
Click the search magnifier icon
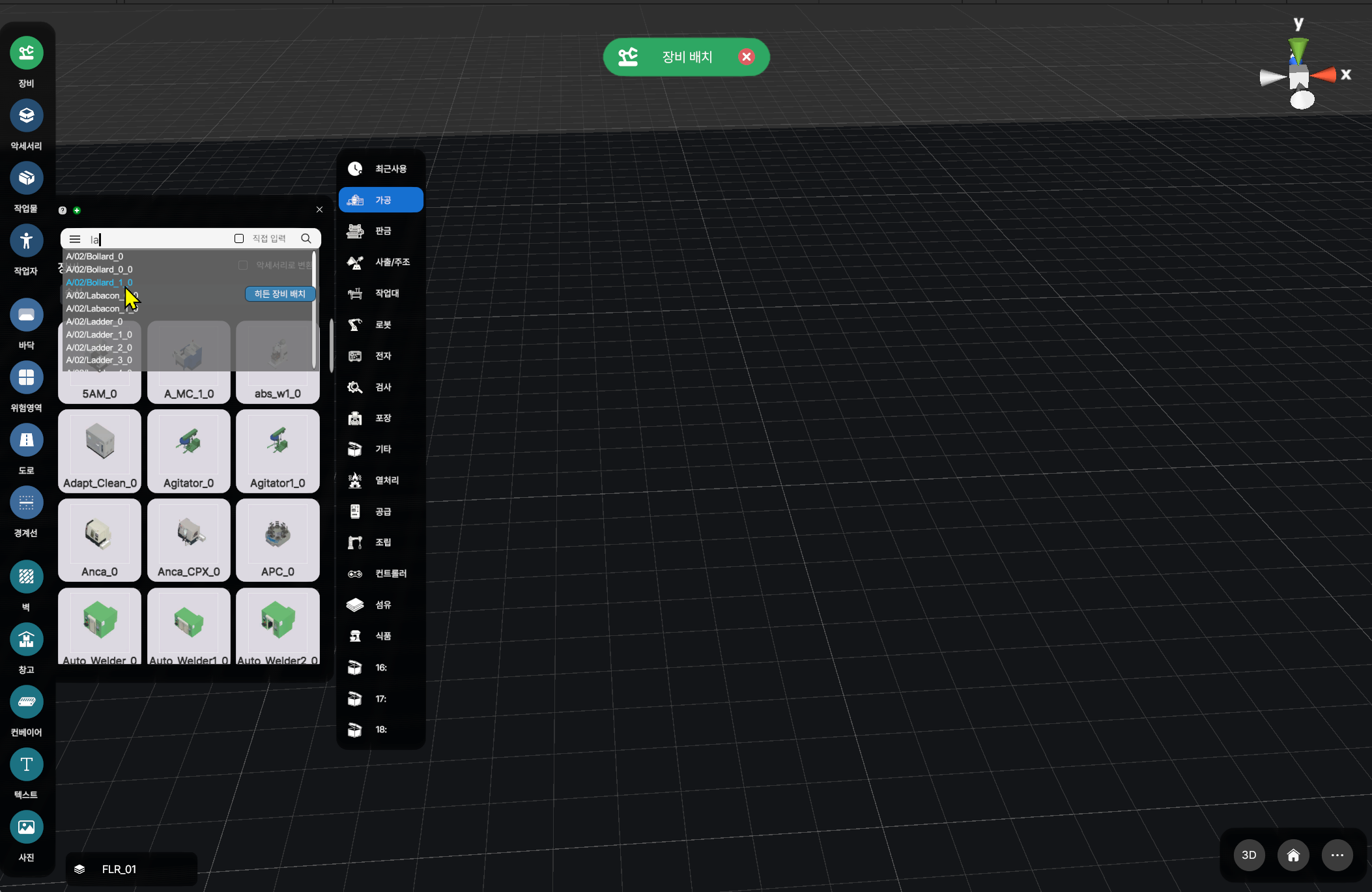coord(306,238)
